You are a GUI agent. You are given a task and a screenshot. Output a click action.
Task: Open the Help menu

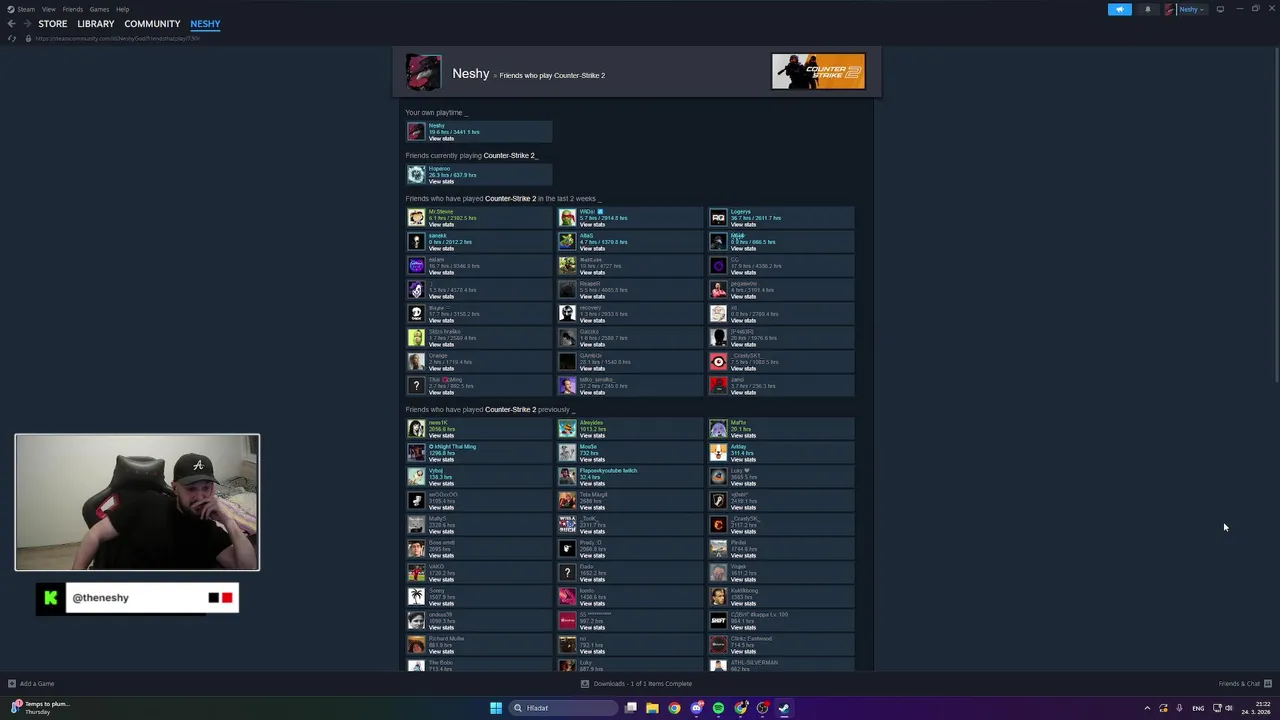(122, 9)
